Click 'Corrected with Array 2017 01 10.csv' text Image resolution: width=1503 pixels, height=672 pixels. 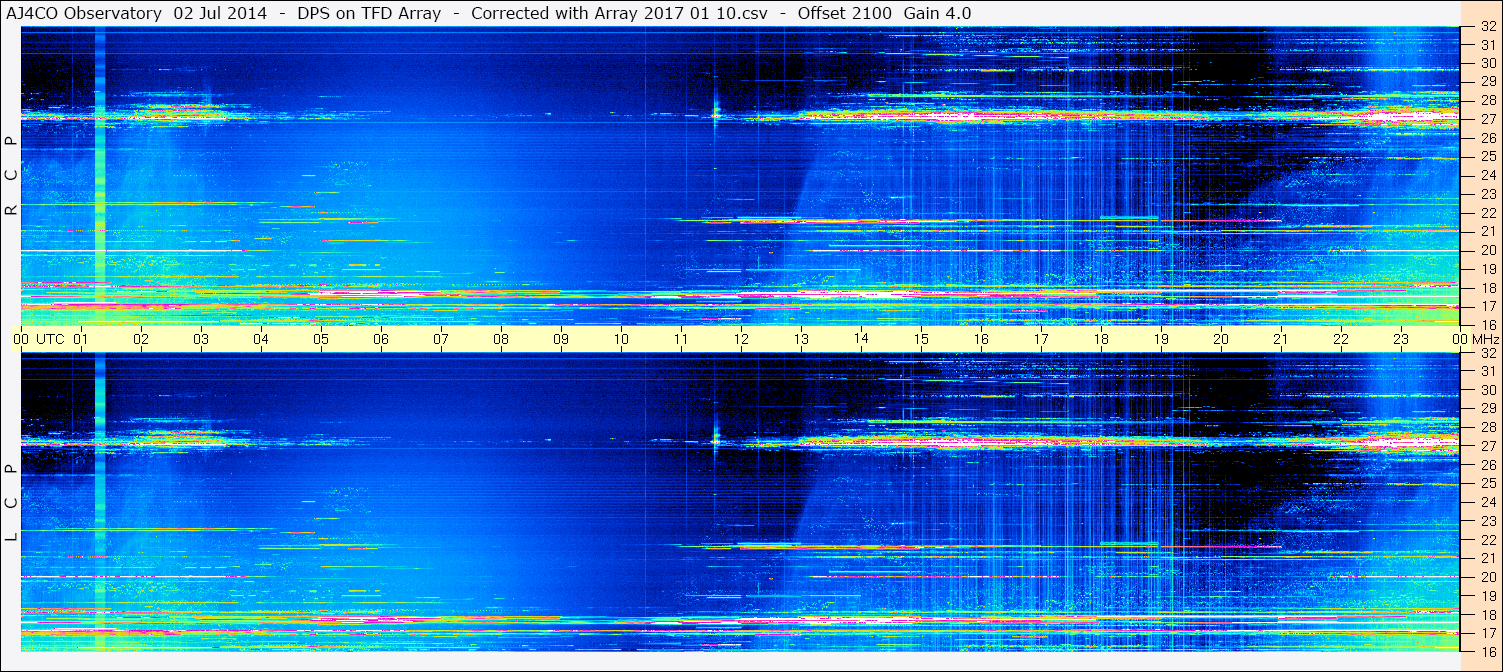coord(619,13)
